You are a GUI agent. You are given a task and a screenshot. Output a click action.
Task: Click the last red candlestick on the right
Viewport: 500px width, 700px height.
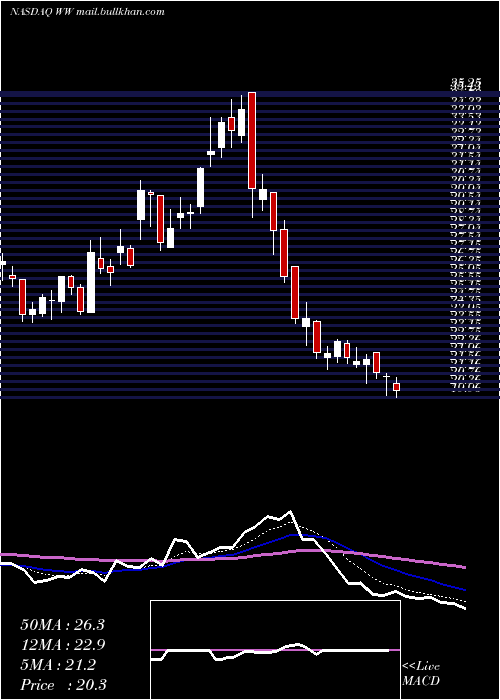[x=396, y=387]
